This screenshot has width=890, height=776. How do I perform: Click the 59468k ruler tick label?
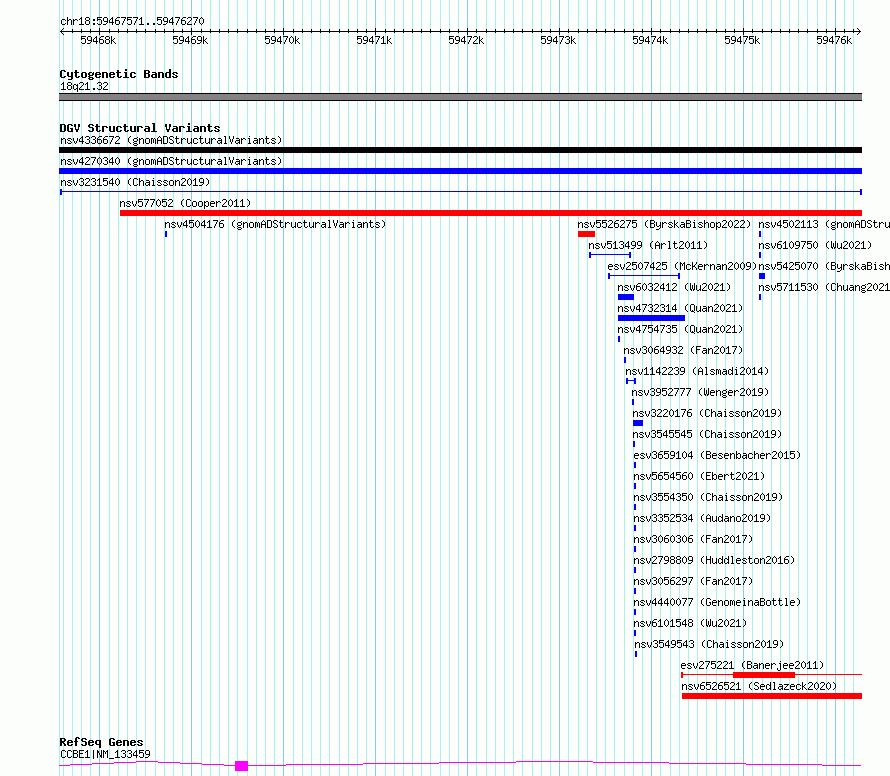pyautogui.click(x=98, y=40)
